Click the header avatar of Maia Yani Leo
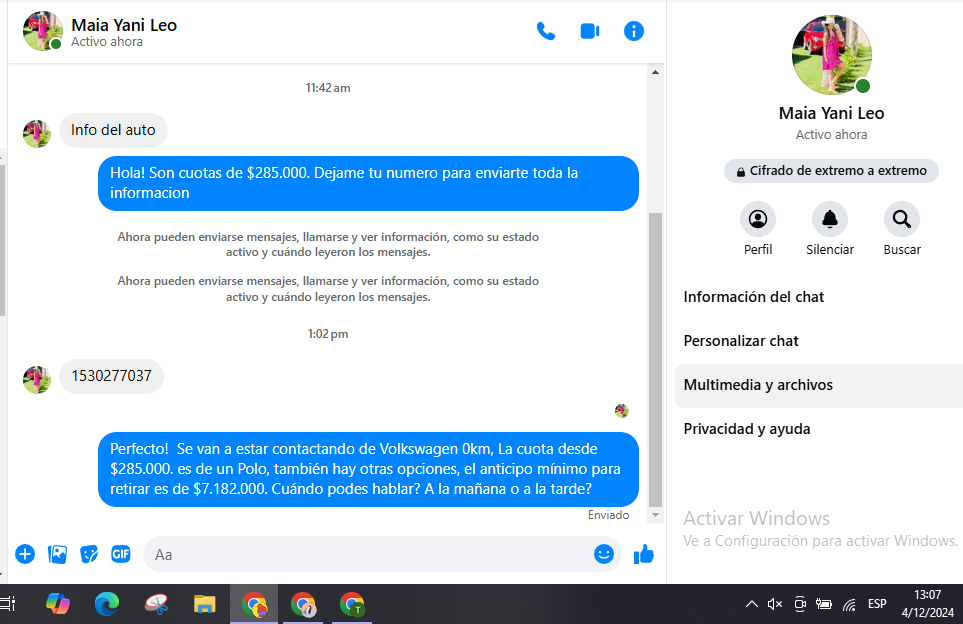The width and height of the screenshot is (963, 624). click(x=42, y=31)
